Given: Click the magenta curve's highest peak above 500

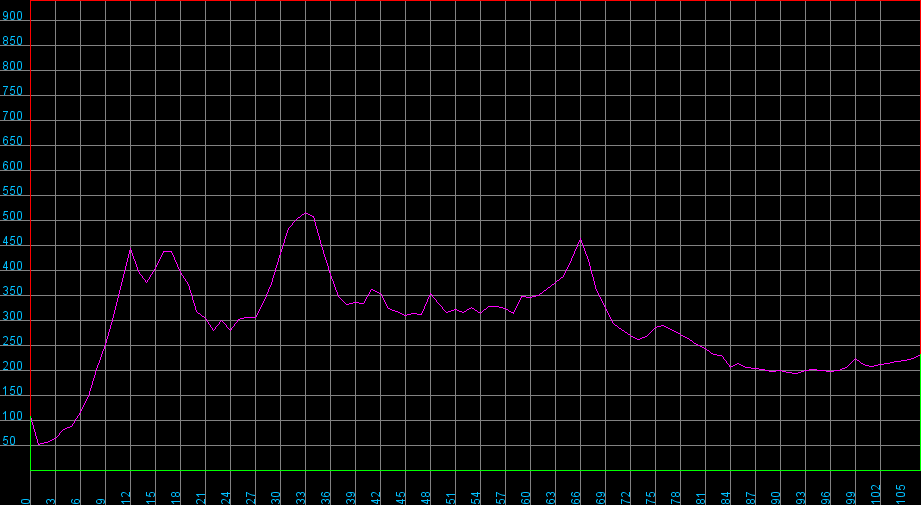Looking at the screenshot, I should pos(305,213).
